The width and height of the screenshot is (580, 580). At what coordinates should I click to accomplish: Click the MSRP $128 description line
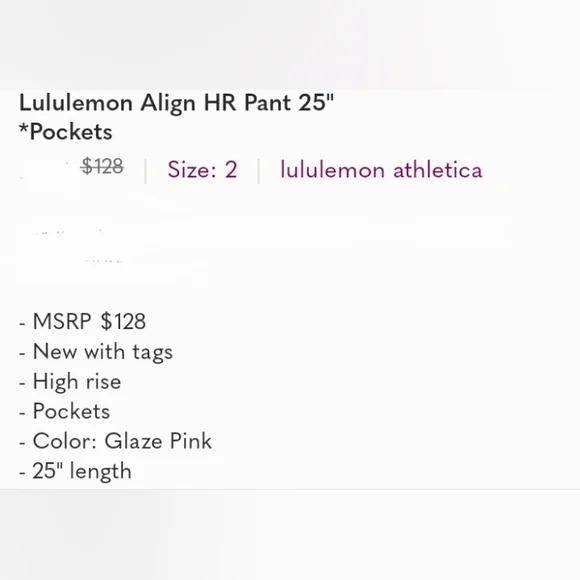pos(82,321)
